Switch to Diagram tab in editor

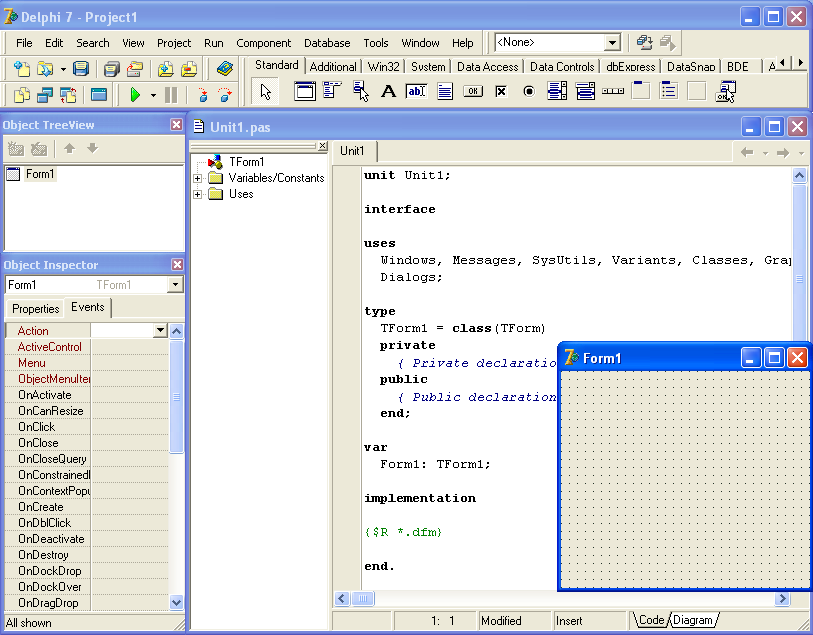click(x=693, y=620)
